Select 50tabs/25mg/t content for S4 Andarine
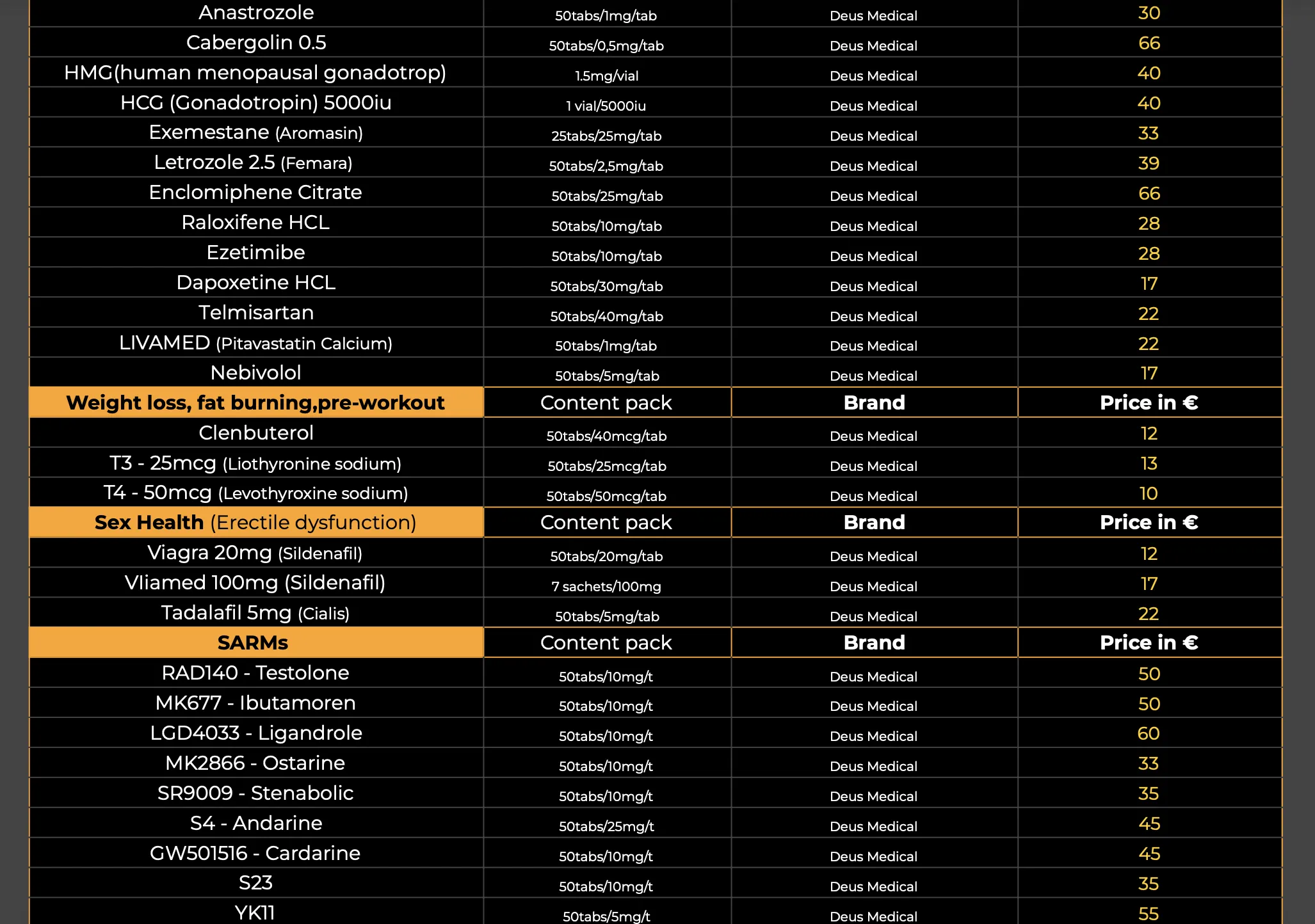Viewport: 1315px width, 924px height. pyautogui.click(x=606, y=827)
